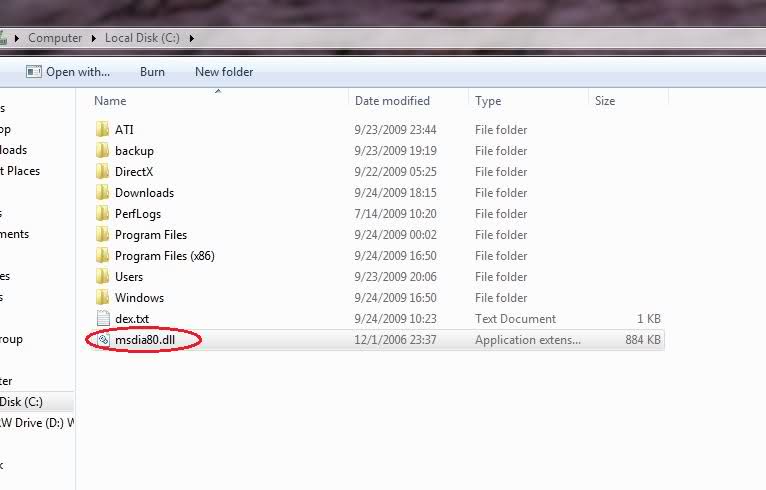Click the Program Files (x86) folder icon
This screenshot has width=766, height=490.
click(x=103, y=256)
